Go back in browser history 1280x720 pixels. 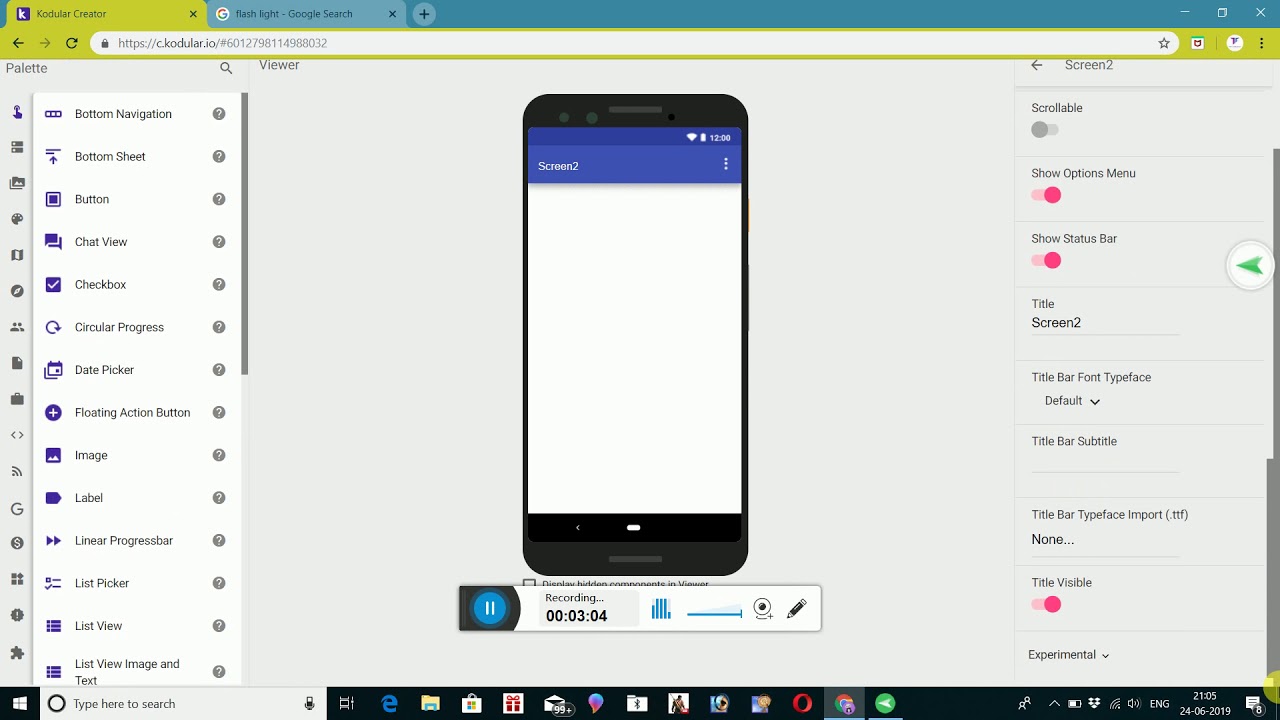pyautogui.click(x=18, y=43)
